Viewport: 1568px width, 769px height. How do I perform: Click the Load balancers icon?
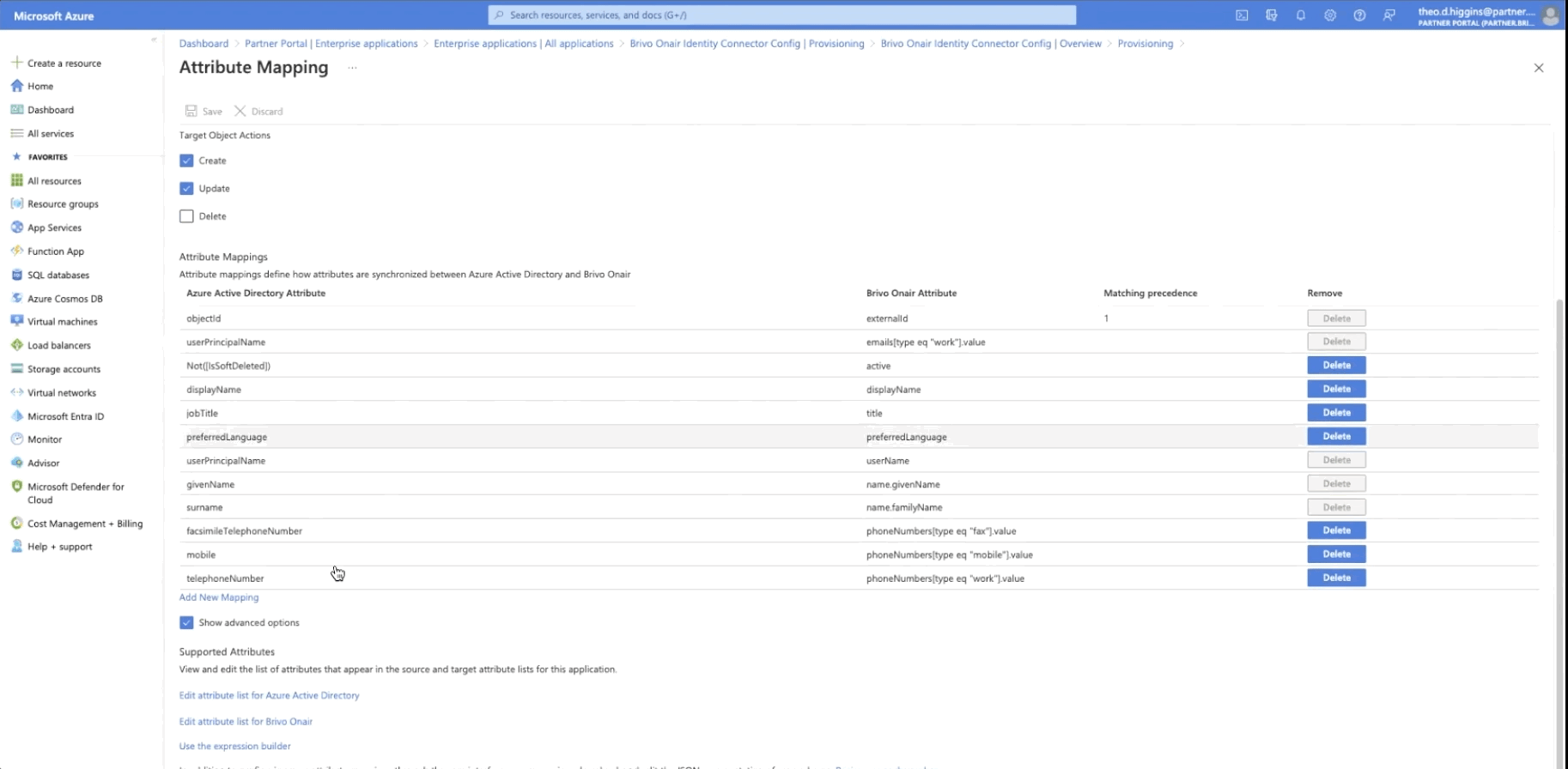click(16, 345)
